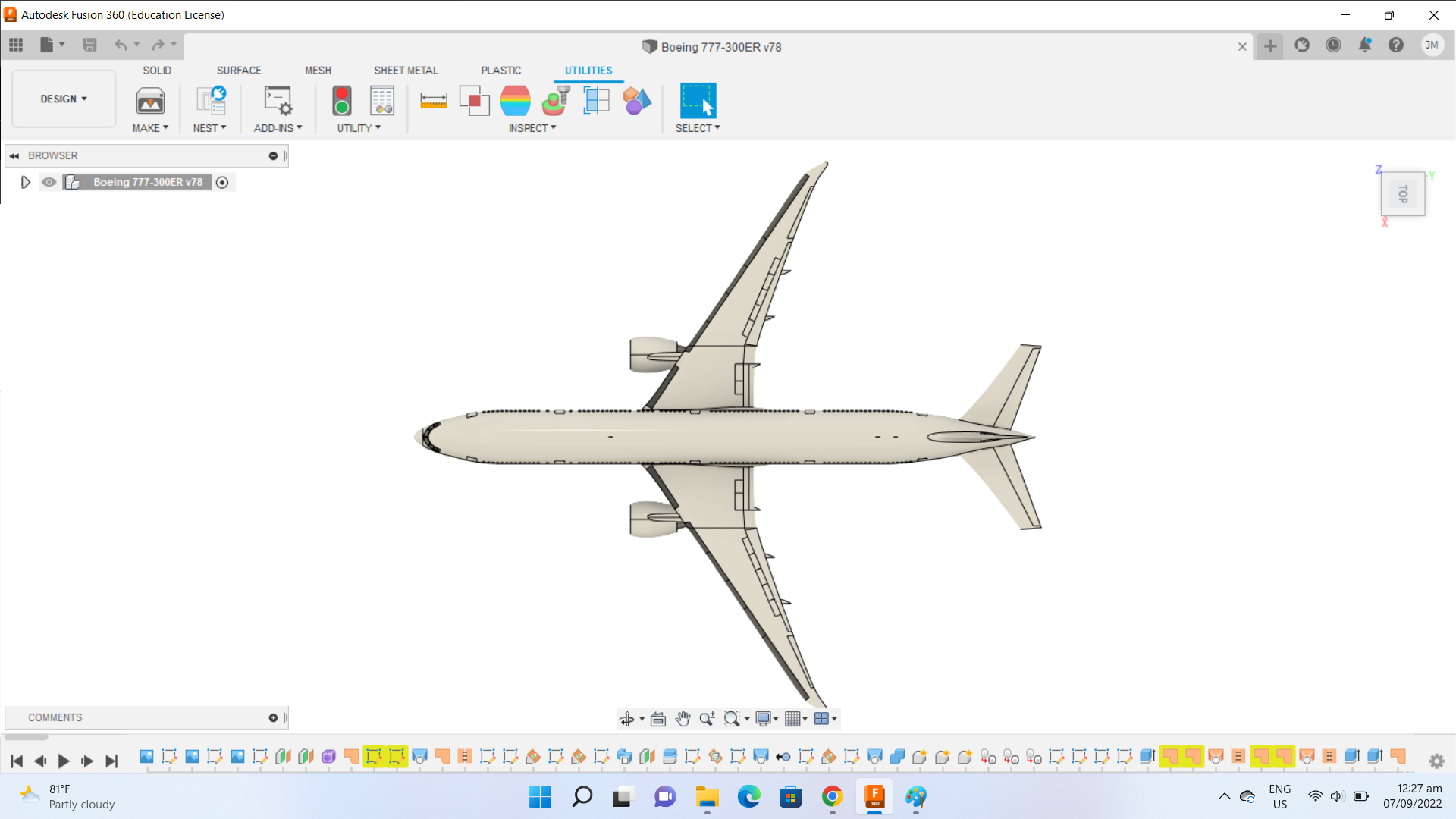Expand the UTILITY dropdown menu
The width and height of the screenshot is (1456, 819).
359,128
